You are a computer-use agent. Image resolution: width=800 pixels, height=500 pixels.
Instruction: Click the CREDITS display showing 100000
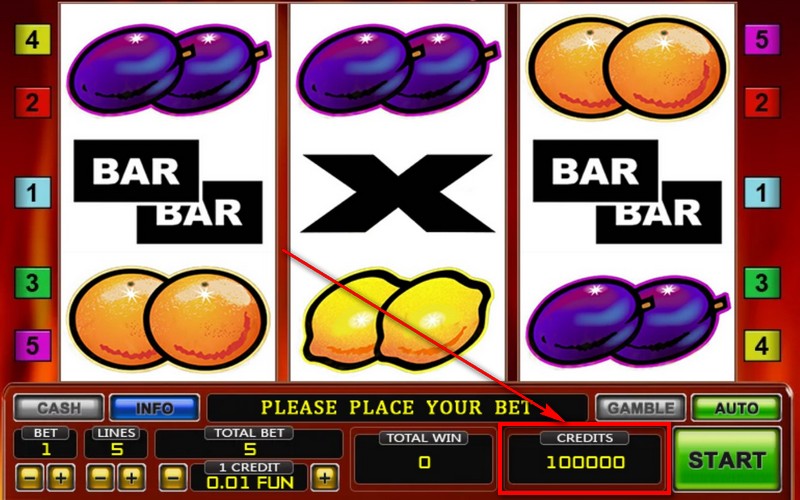pyautogui.click(x=585, y=457)
